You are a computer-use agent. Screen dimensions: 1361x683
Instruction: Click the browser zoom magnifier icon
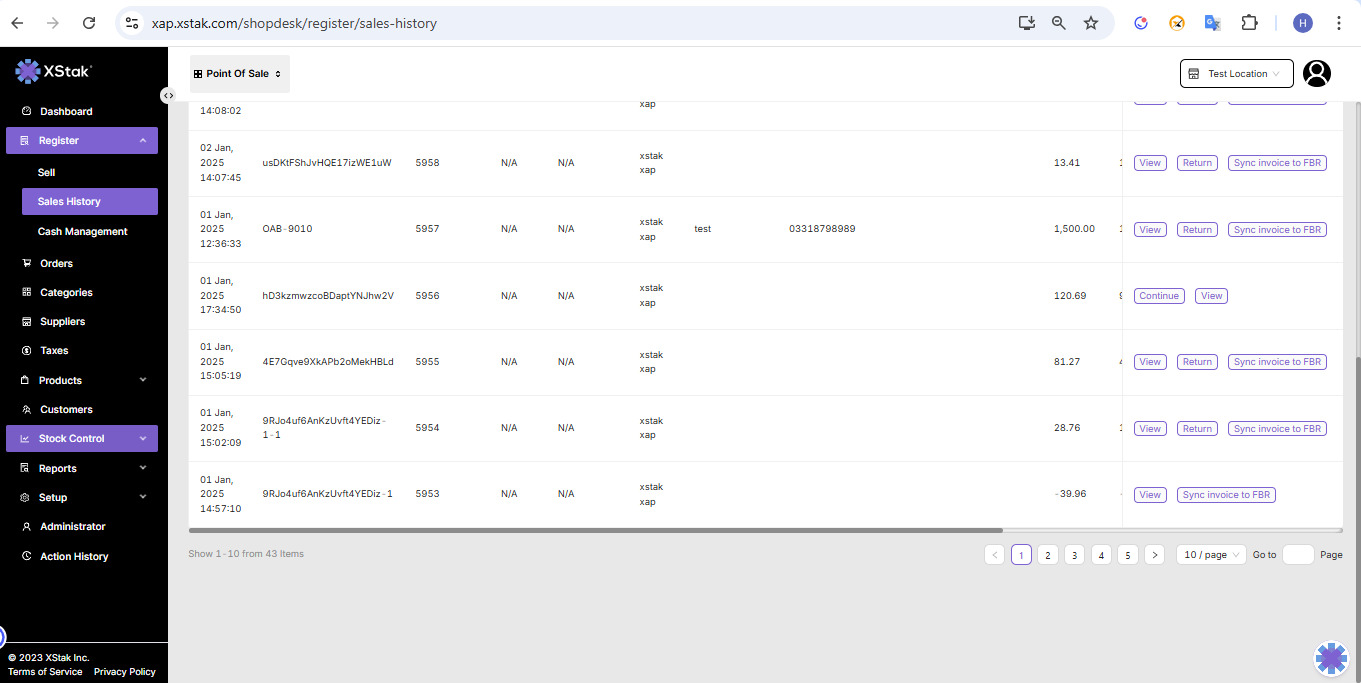point(1058,23)
